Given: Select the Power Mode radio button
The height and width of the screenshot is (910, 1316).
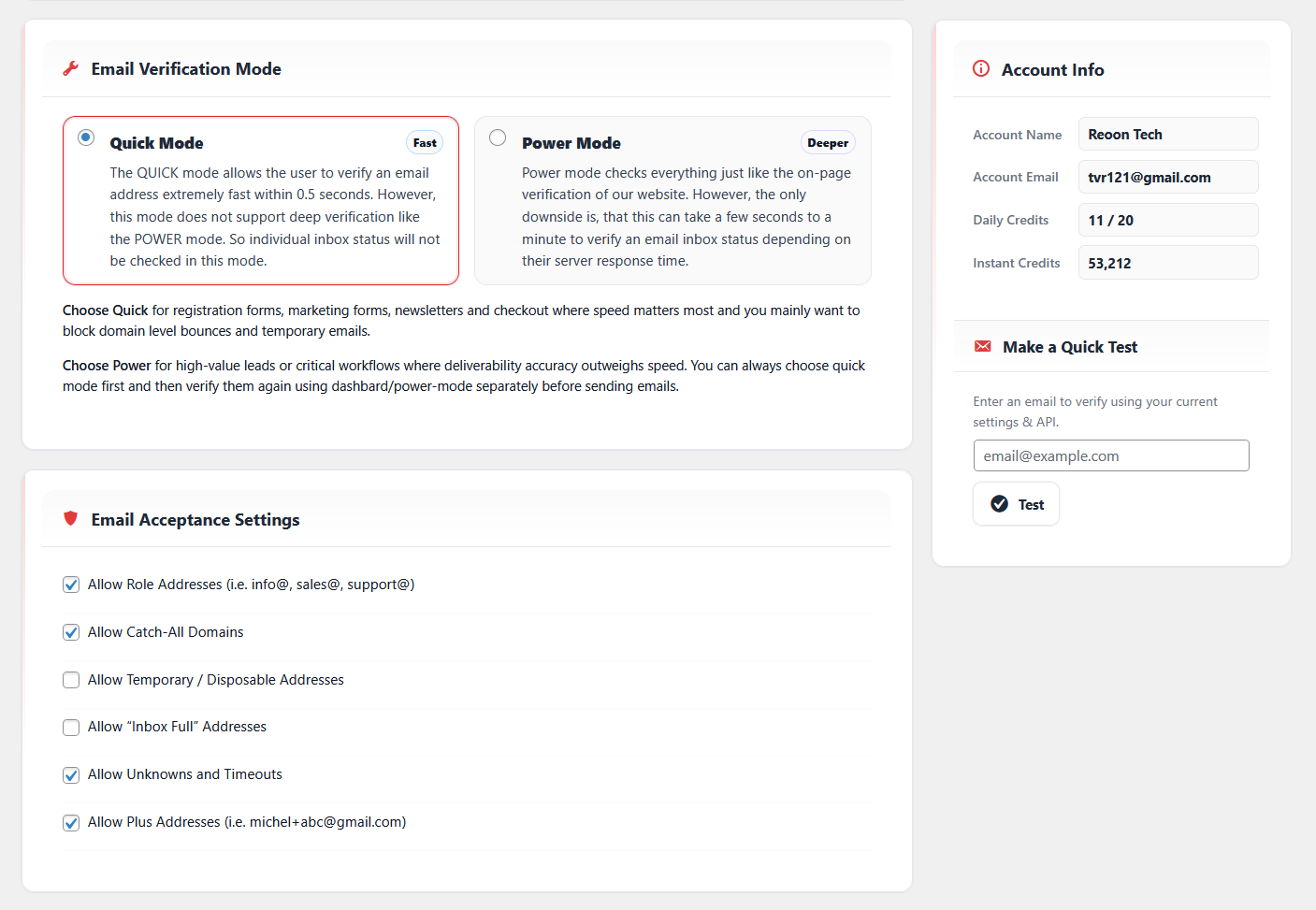Looking at the screenshot, I should point(498,137).
